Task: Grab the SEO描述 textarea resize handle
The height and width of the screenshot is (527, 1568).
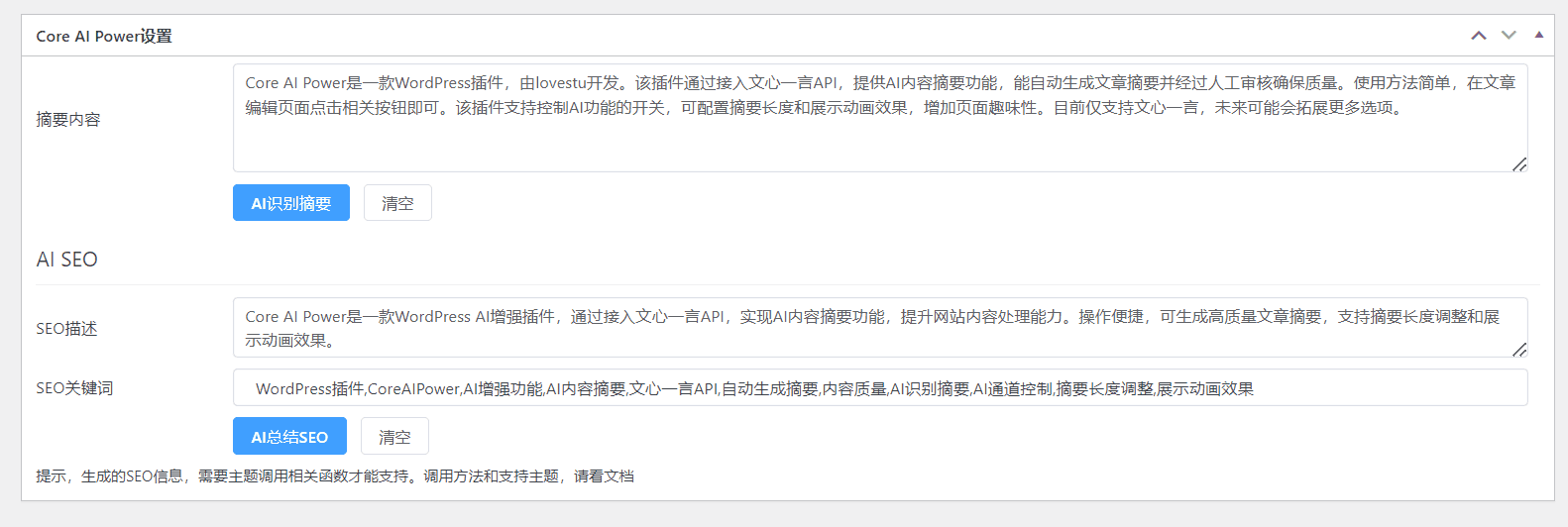Action: 1519,350
